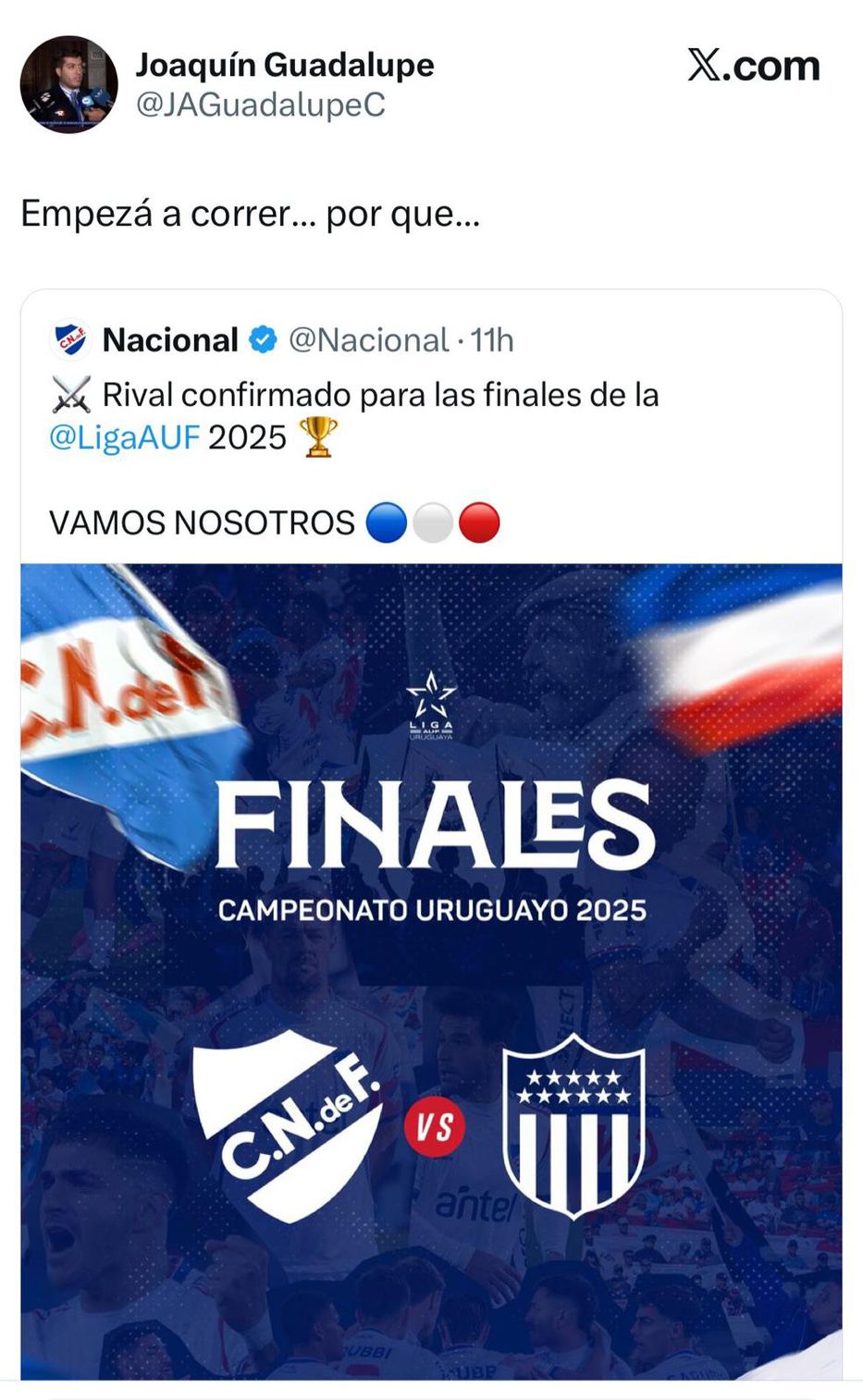Click the blue circle emoji
The image size is (863, 1400).
point(386,522)
